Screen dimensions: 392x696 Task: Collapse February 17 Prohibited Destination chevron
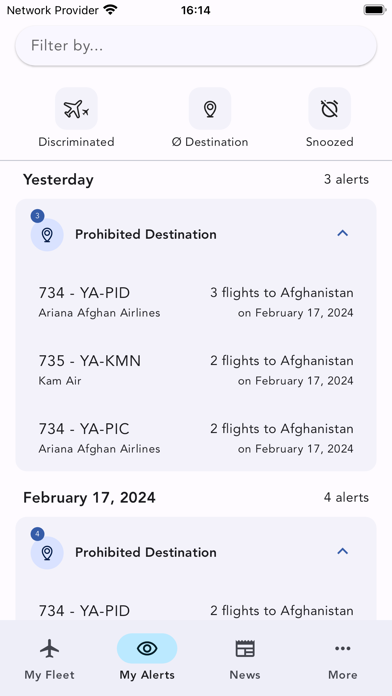click(x=342, y=551)
